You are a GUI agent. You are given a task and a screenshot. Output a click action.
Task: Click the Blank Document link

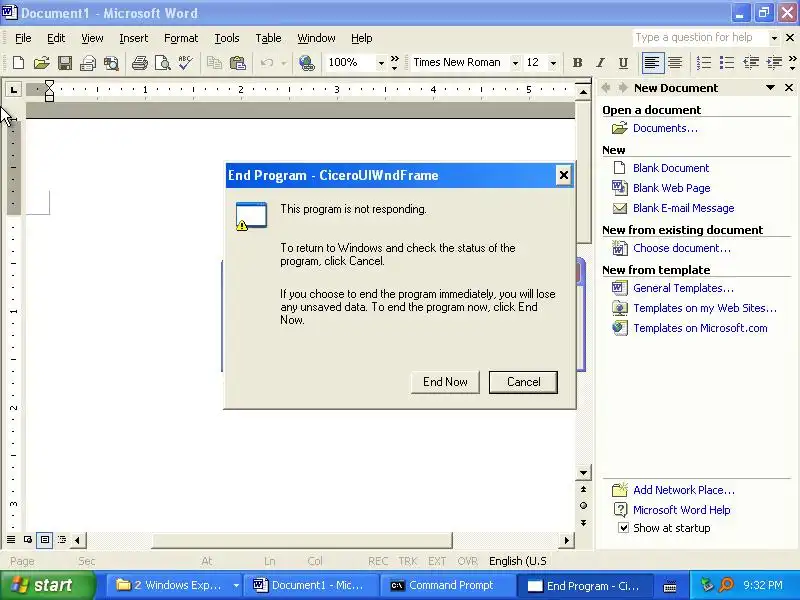pyautogui.click(x=670, y=168)
